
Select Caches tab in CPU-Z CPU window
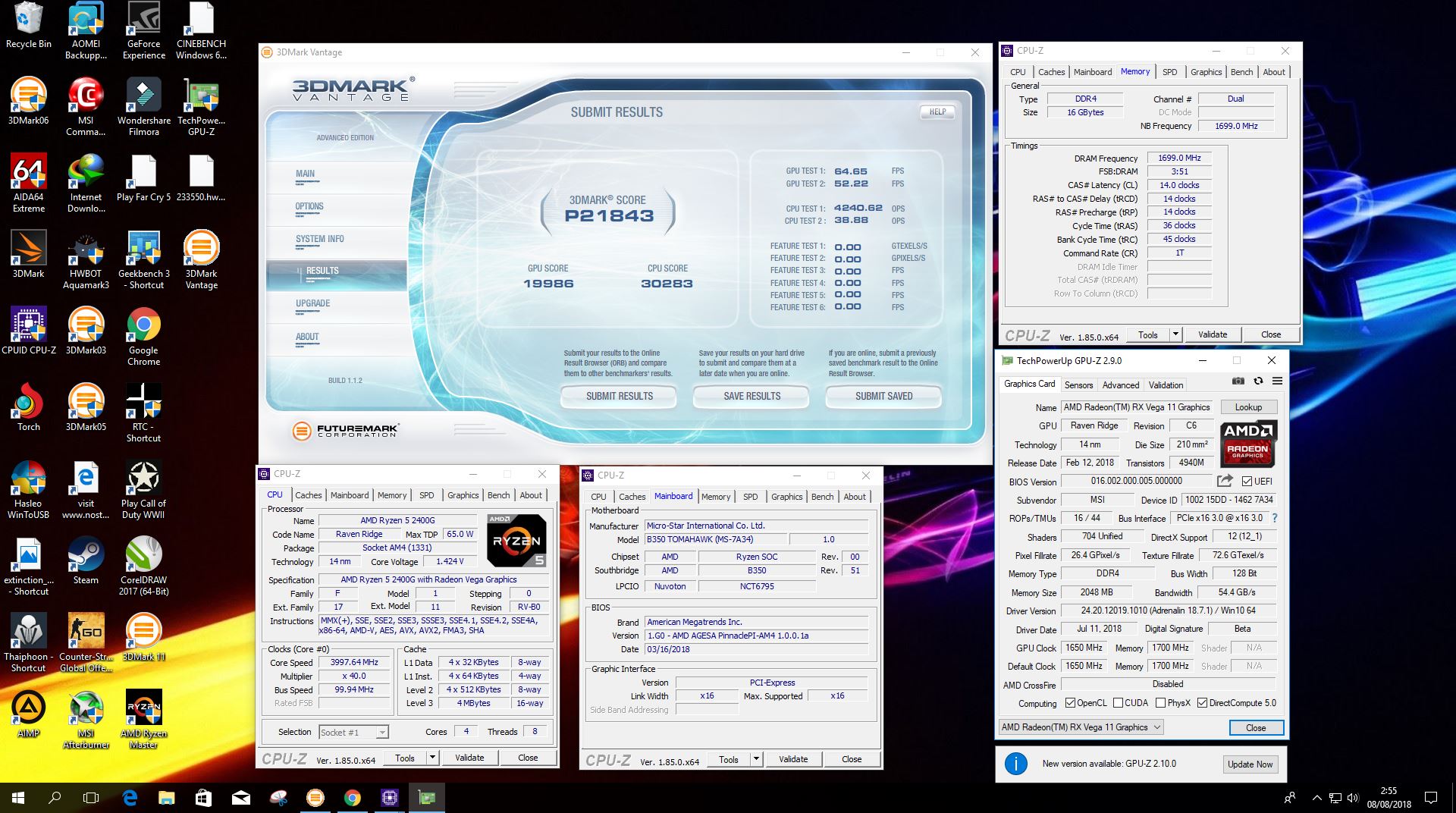(308, 495)
